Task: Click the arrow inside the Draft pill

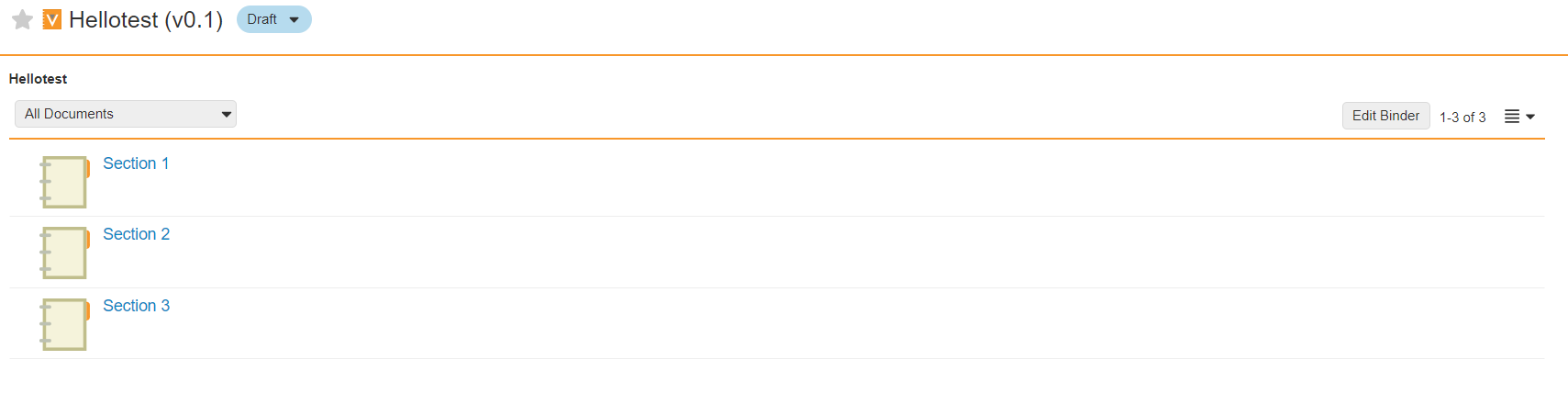Action: 294,19
